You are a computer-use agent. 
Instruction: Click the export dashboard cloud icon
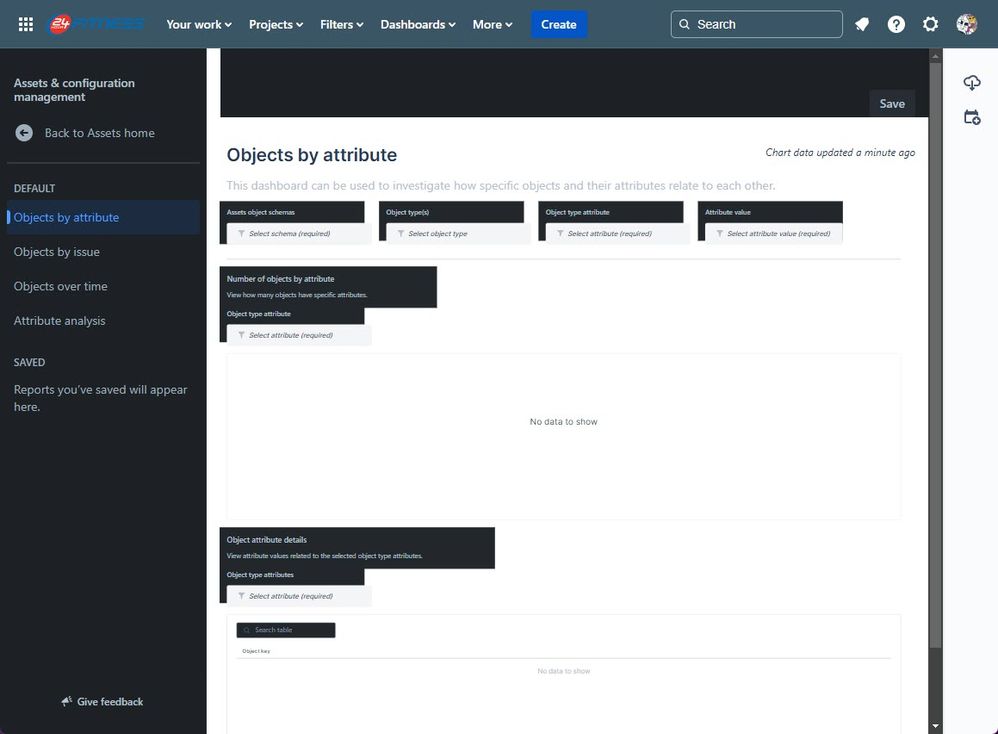coord(971,82)
